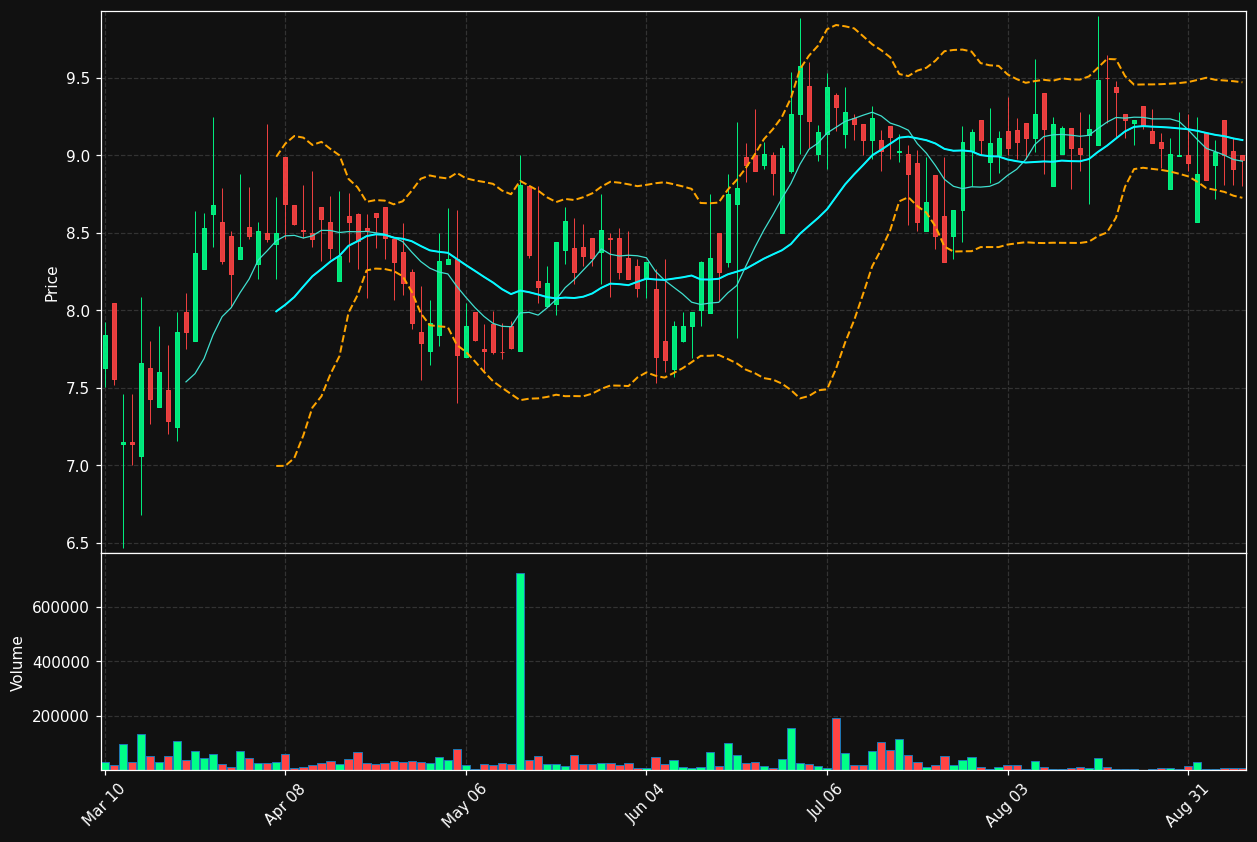Click the Jun 04 date label
This screenshot has height=842, width=1257.
(644, 804)
